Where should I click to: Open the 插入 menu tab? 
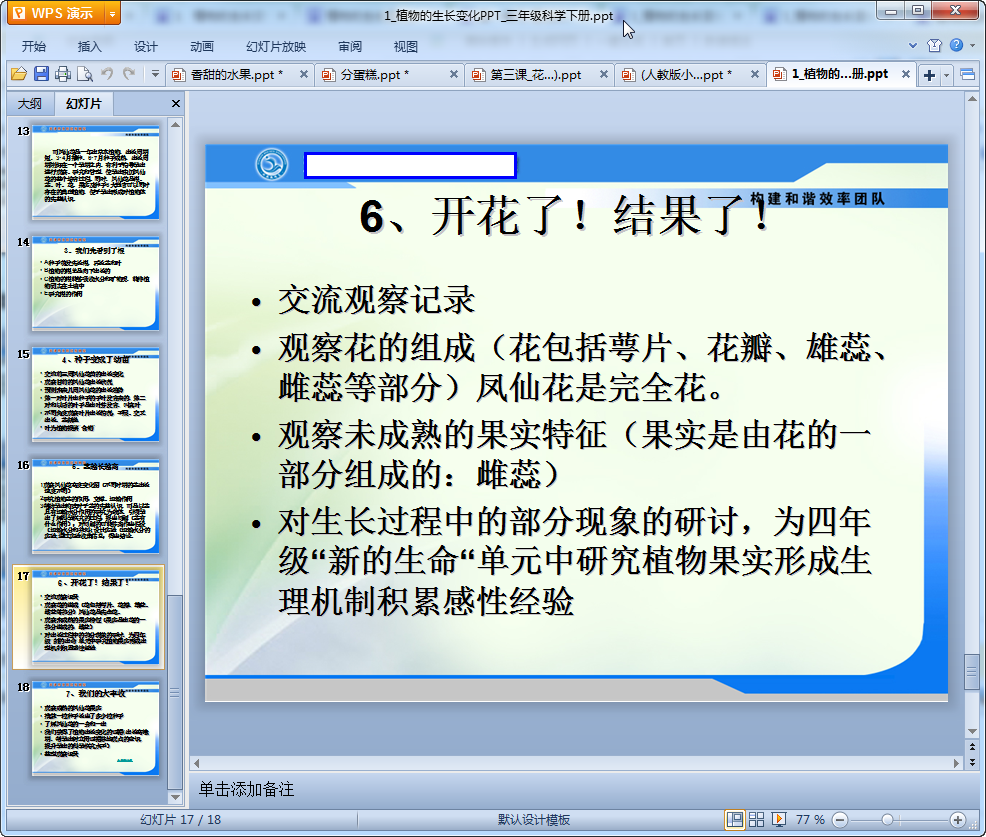pyautogui.click(x=90, y=46)
